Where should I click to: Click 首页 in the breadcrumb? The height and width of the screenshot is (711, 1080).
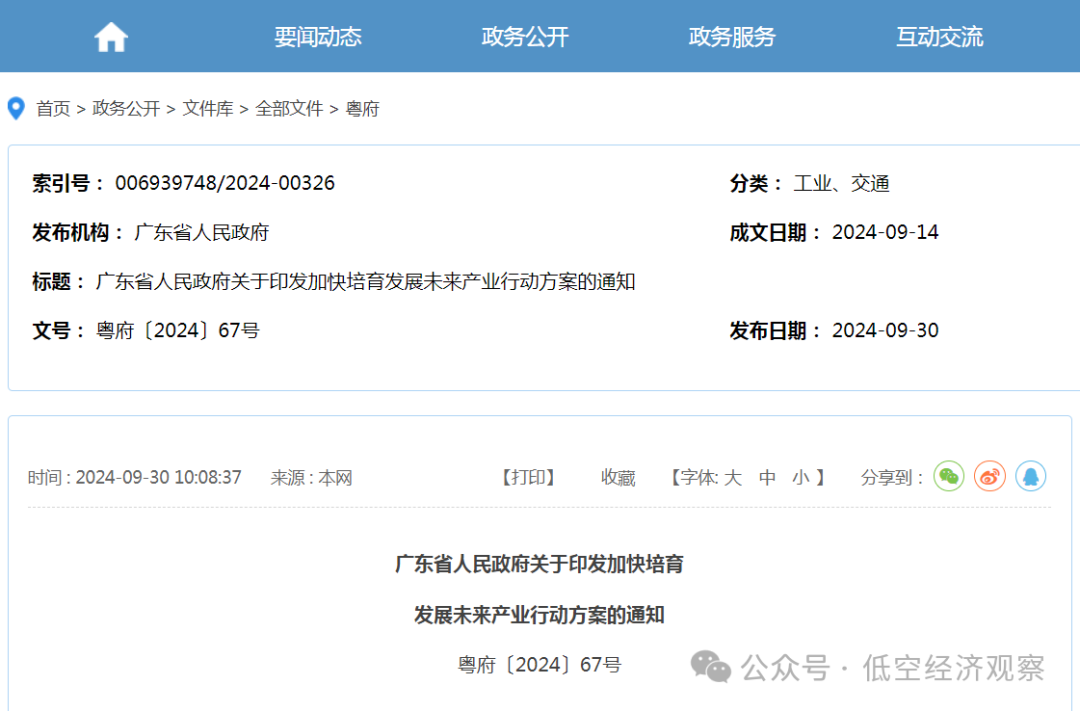pos(53,109)
